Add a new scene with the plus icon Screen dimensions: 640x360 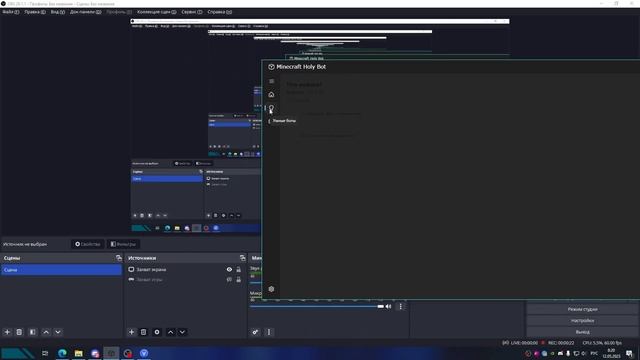7,332
